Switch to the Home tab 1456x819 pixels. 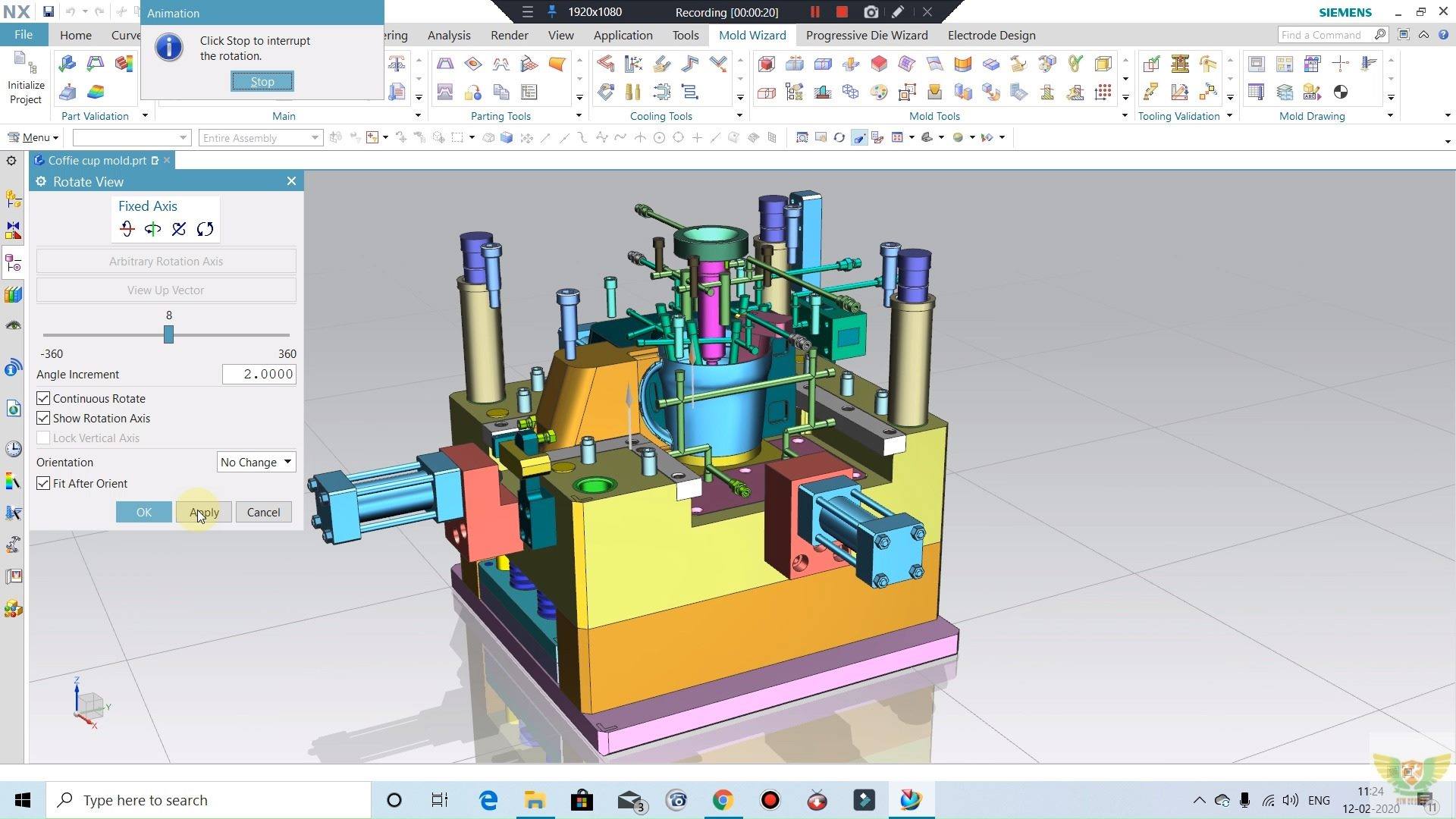click(x=76, y=35)
